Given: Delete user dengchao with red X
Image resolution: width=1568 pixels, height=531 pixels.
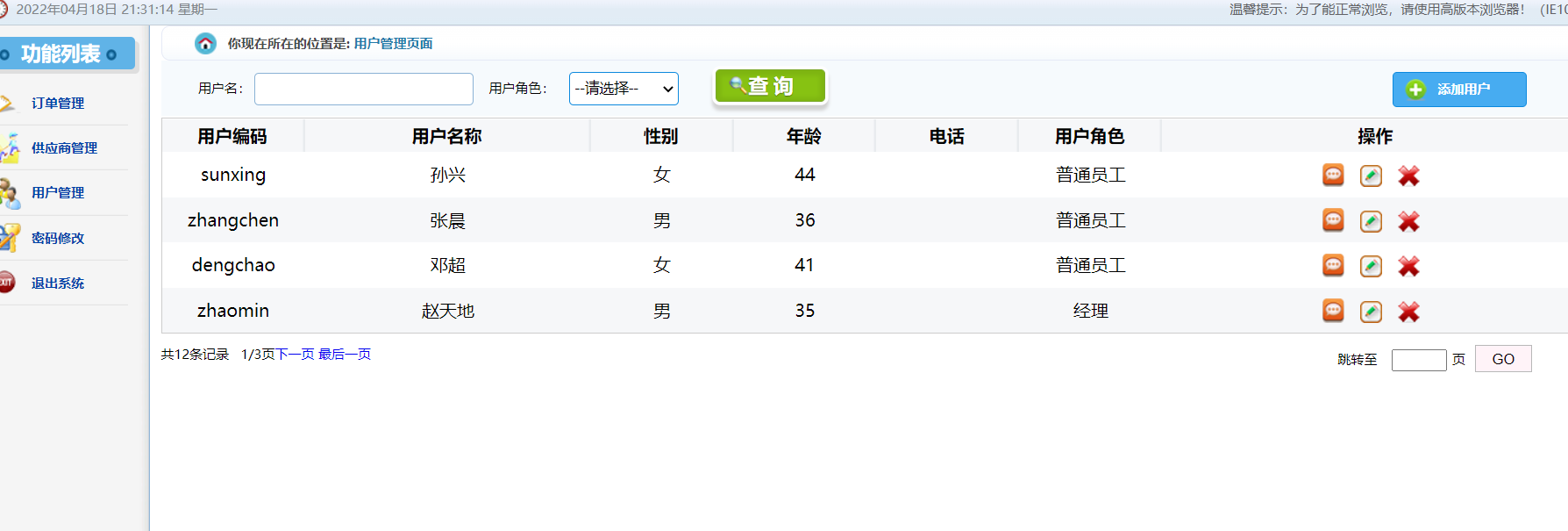Looking at the screenshot, I should 1408,266.
